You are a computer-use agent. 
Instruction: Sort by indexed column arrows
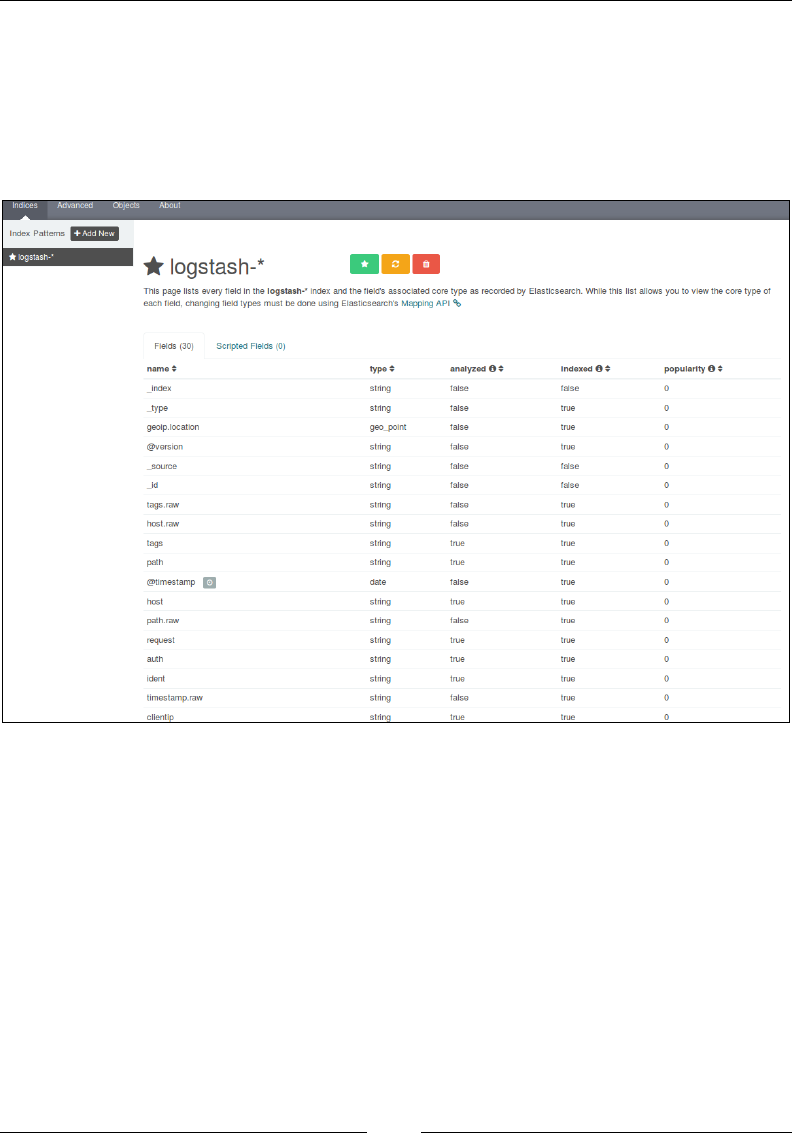coord(608,369)
